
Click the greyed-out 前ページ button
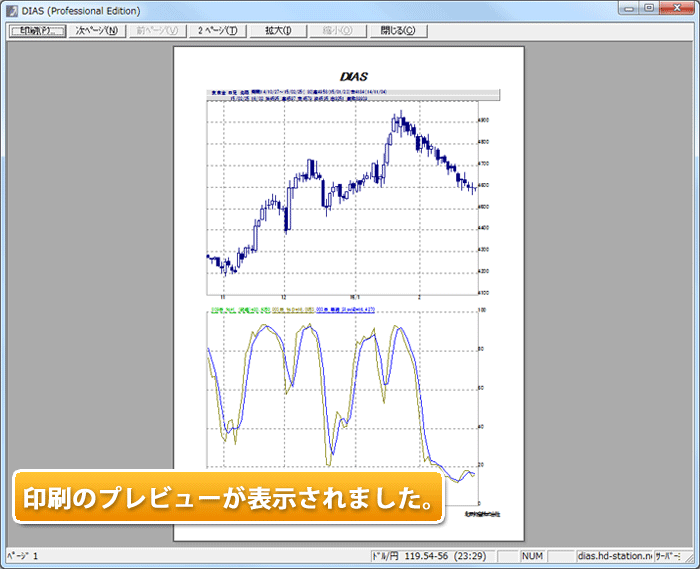click(x=157, y=30)
